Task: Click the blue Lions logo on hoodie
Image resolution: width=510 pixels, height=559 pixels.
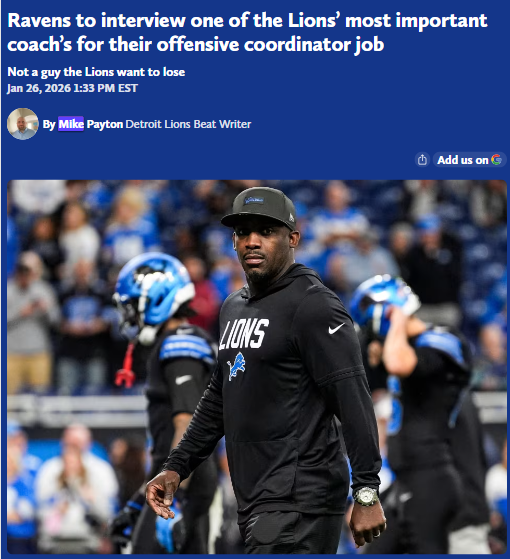Action: point(236,366)
